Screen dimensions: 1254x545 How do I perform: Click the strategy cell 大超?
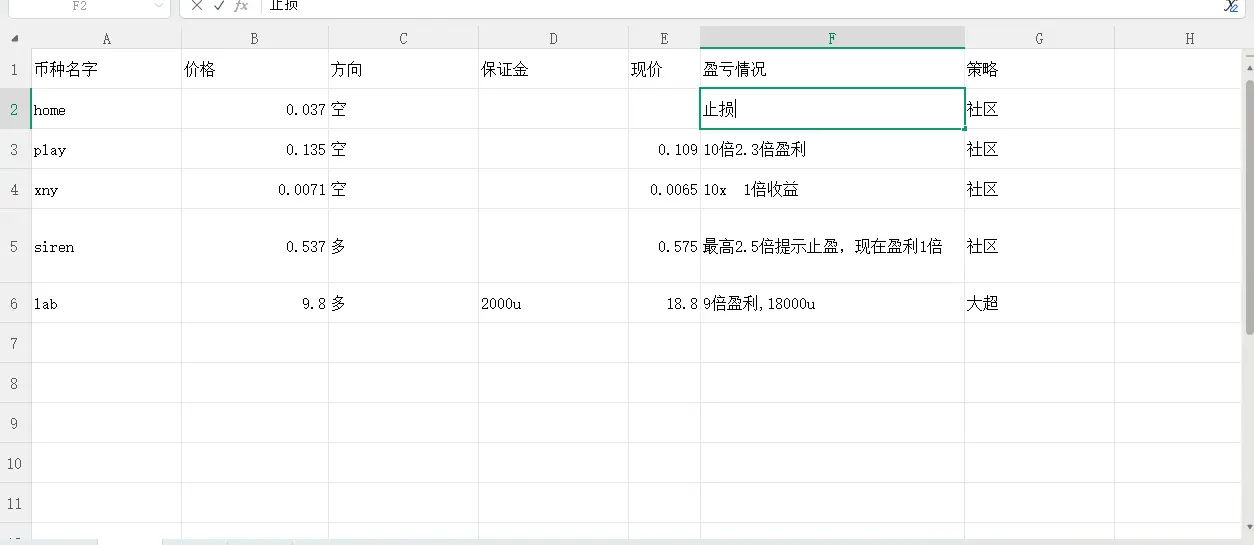[x=1039, y=303]
